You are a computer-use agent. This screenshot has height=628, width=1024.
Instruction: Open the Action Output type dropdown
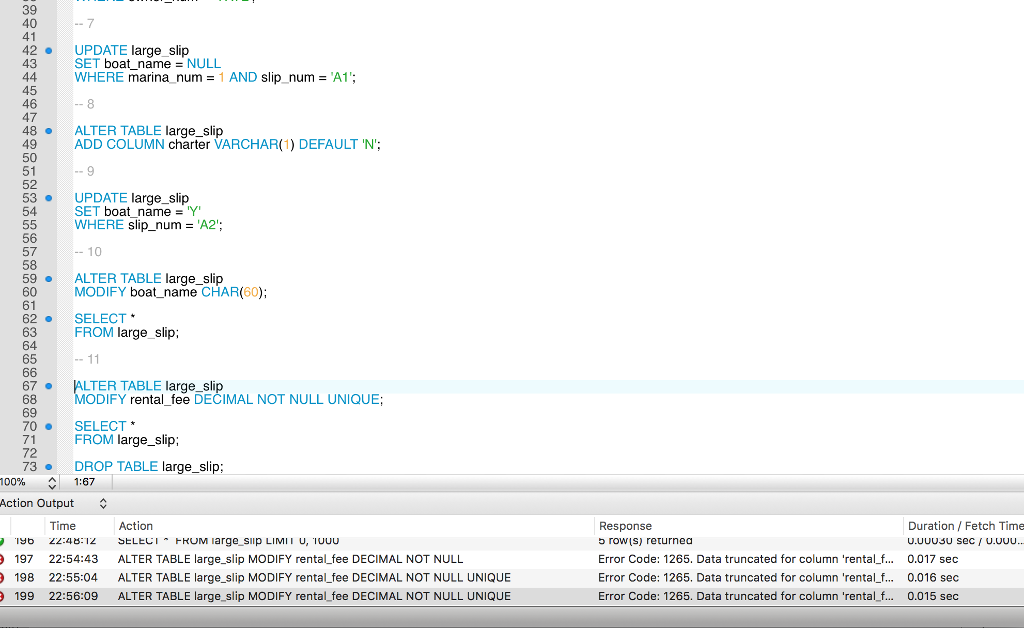103,503
